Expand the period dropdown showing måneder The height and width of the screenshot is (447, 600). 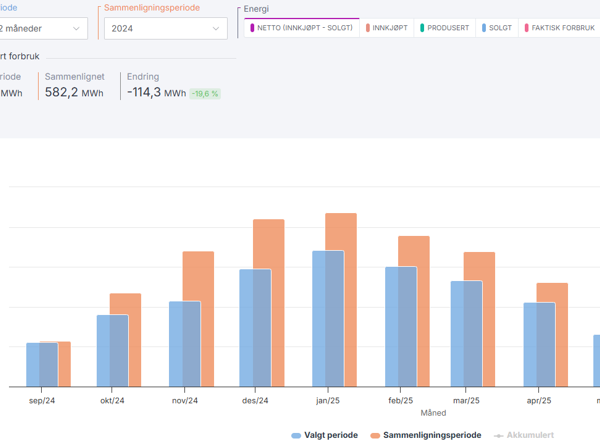point(40,29)
